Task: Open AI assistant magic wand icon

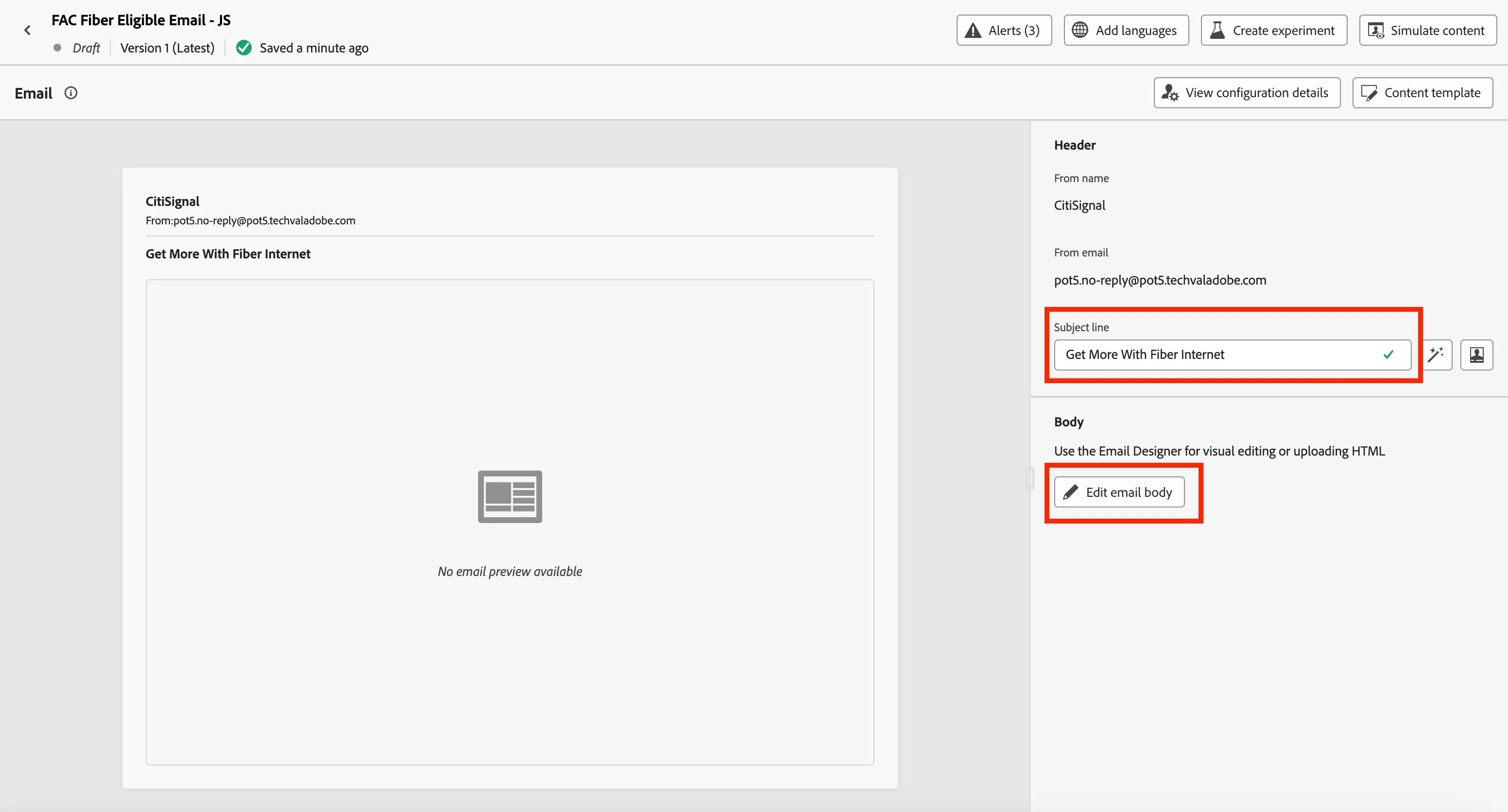Action: [1437, 355]
